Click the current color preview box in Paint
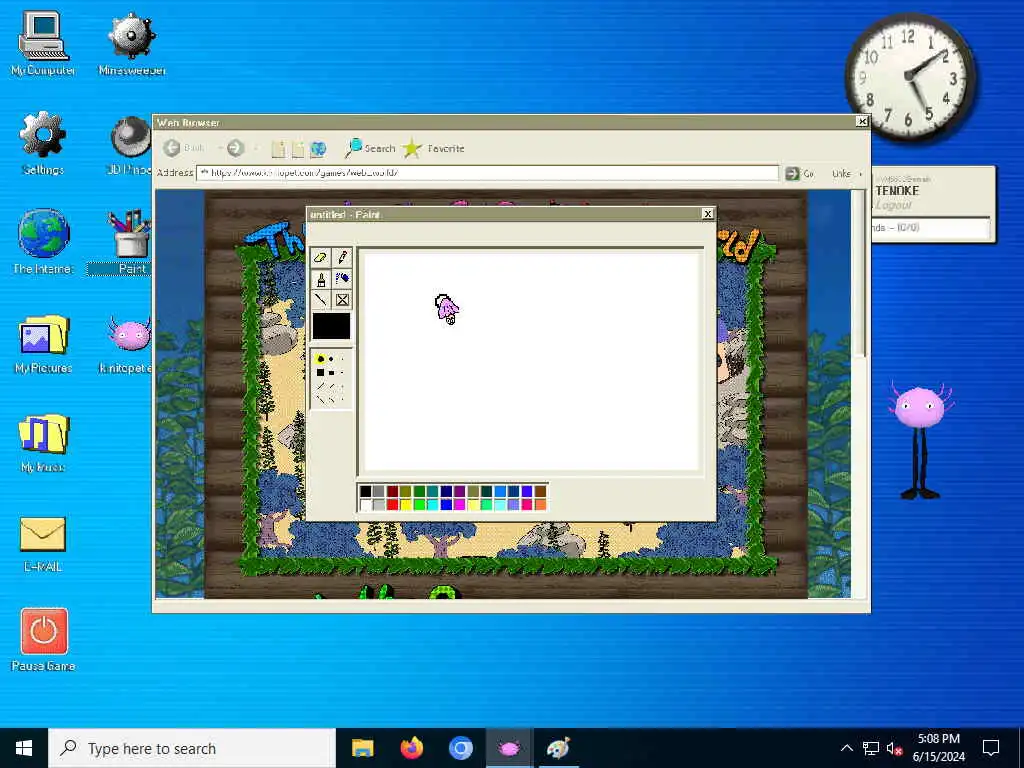 tap(331, 326)
